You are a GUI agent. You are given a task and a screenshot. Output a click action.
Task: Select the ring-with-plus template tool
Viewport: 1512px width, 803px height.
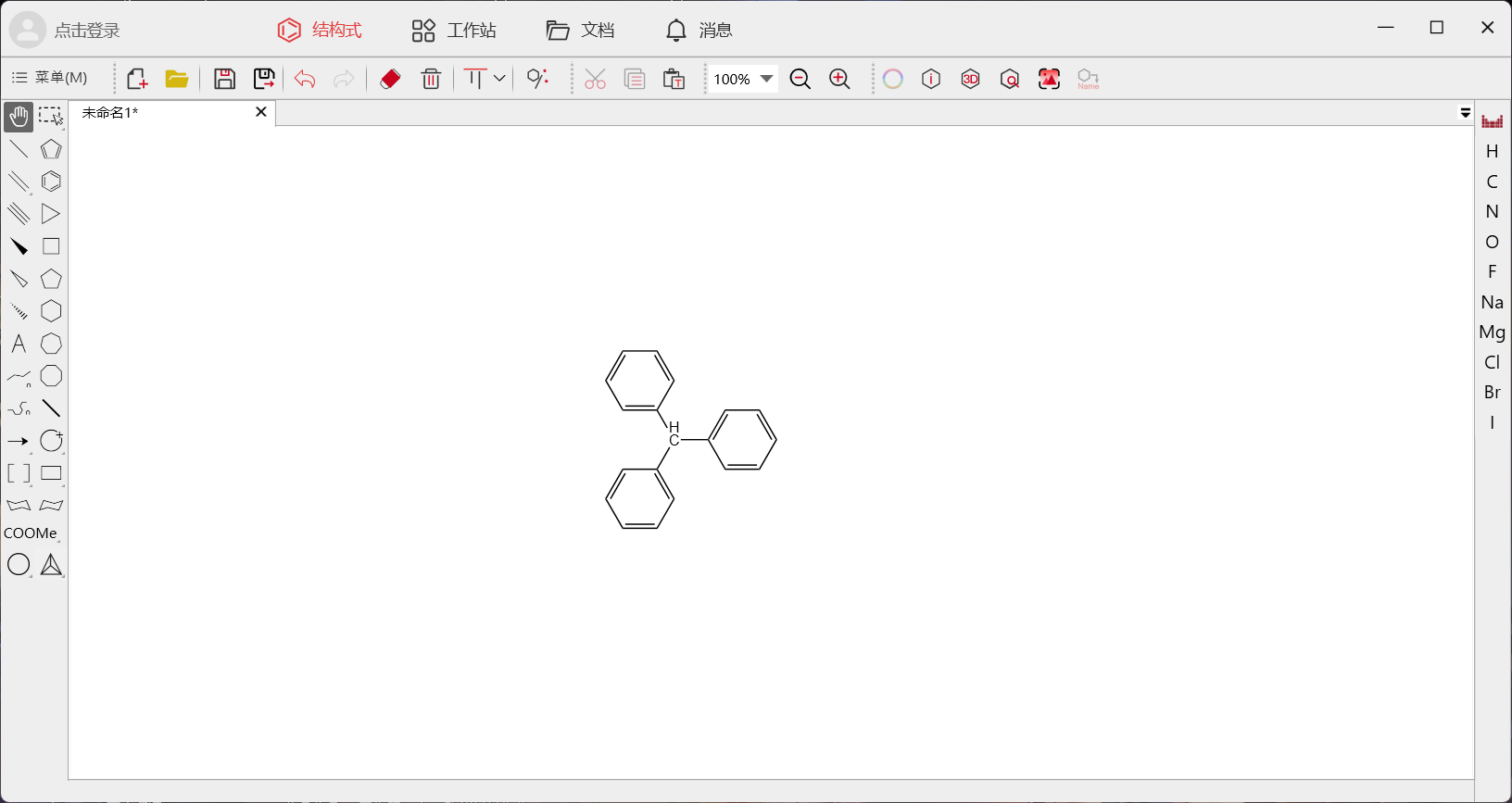tap(51, 441)
